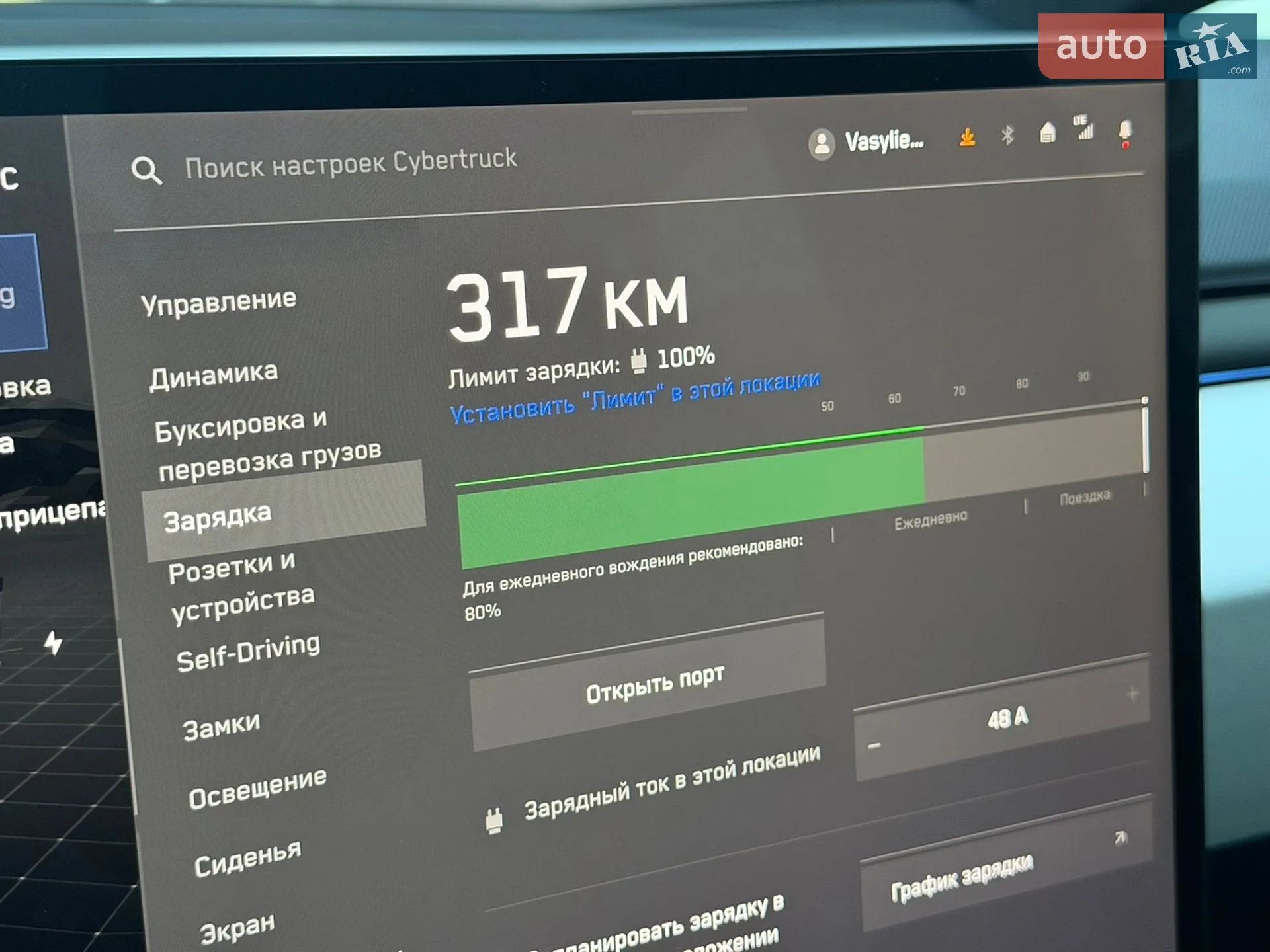Click the plug icon beside Зарядный ток
Viewport: 1270px width, 952px height.
pos(493,820)
